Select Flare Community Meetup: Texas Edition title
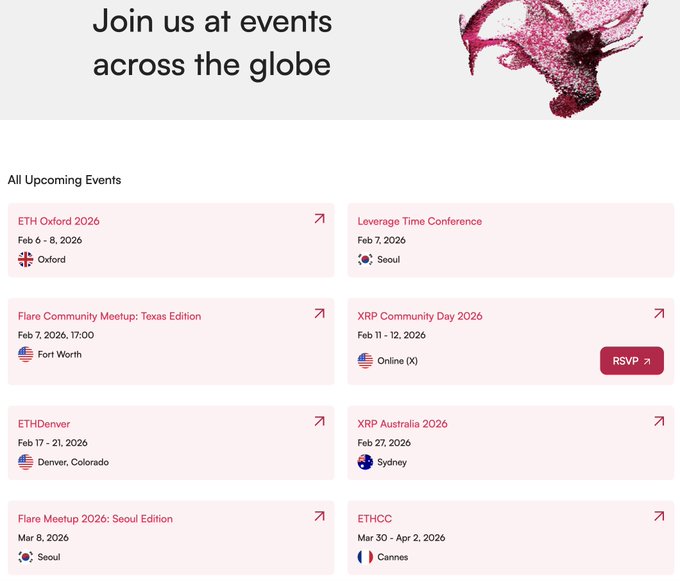Viewport: 680px width, 581px height. pos(109,316)
